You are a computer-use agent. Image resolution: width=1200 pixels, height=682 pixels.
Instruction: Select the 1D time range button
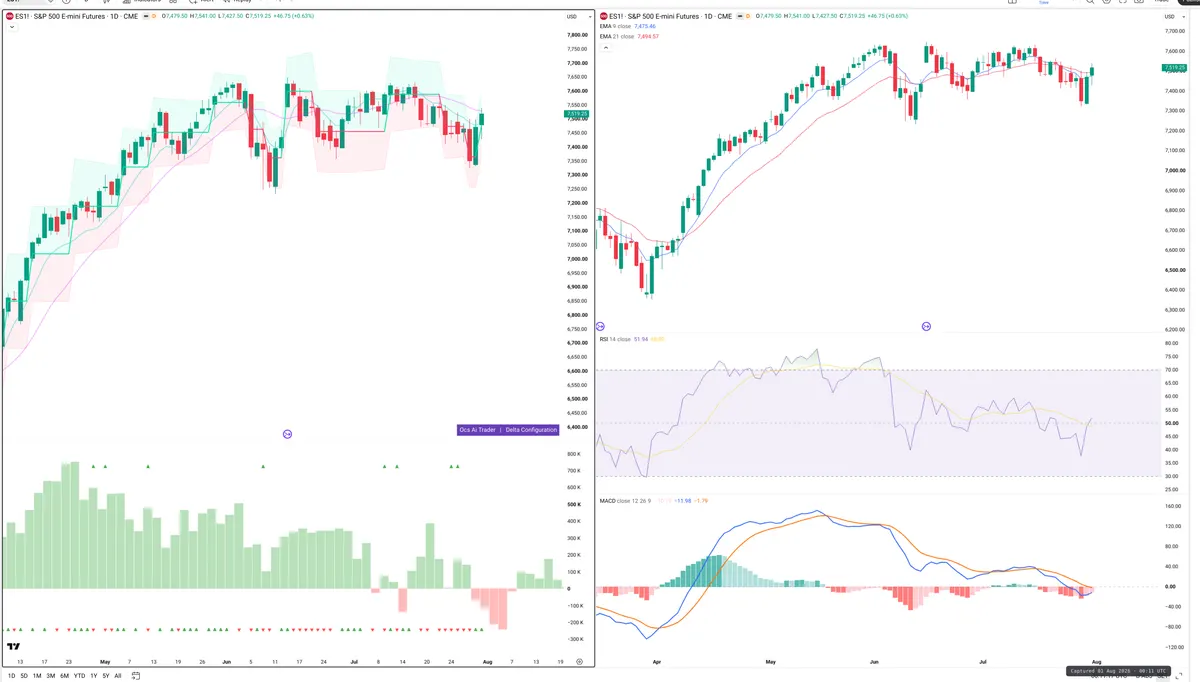pos(12,676)
